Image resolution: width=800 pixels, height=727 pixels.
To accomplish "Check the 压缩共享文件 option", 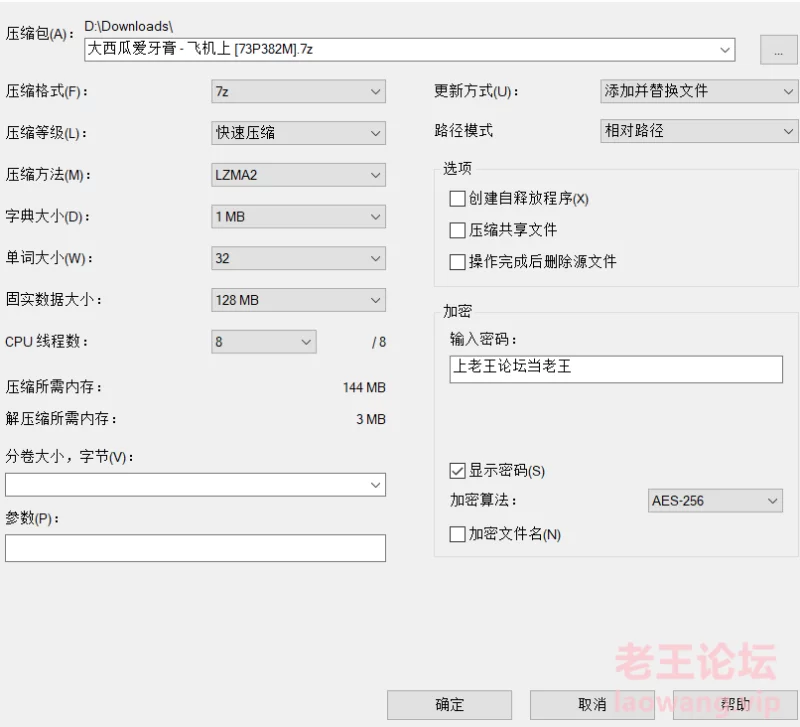I will coord(458,230).
